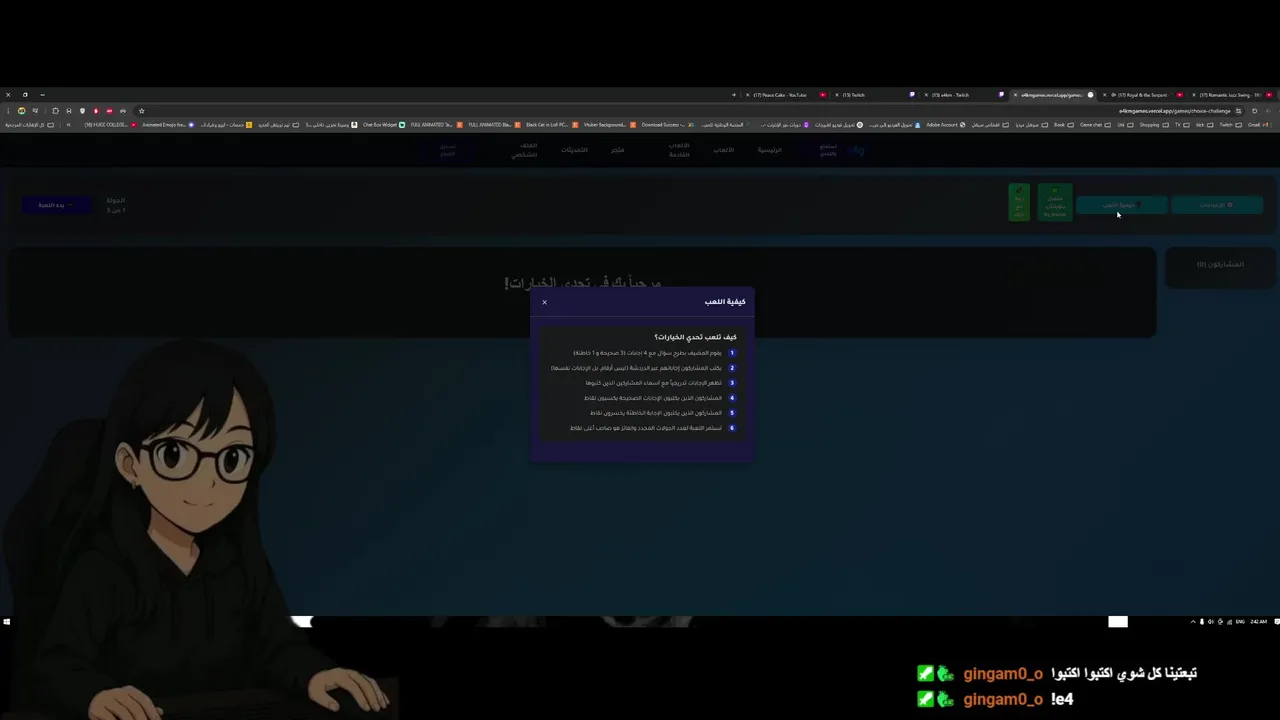
Task: Open الملف الشخصي in site navigation
Action: (525, 150)
